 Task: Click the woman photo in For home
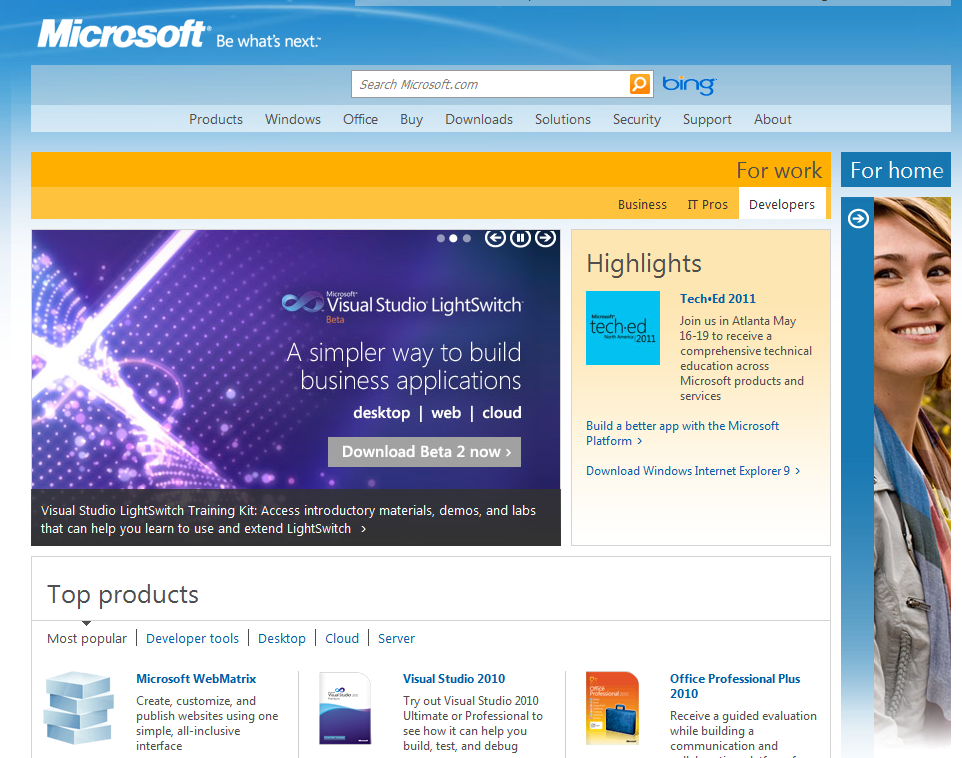(912, 473)
